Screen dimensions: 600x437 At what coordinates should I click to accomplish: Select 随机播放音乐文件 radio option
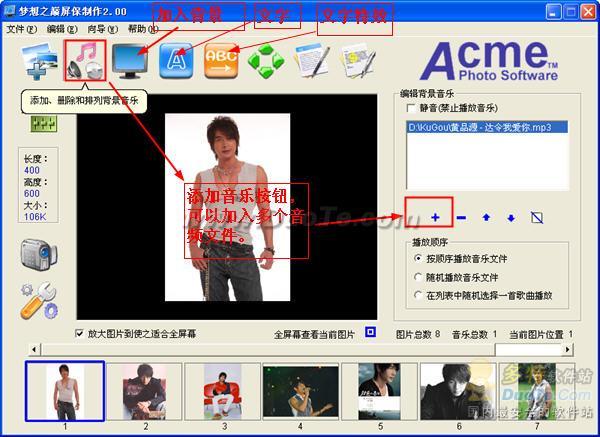click(x=418, y=277)
